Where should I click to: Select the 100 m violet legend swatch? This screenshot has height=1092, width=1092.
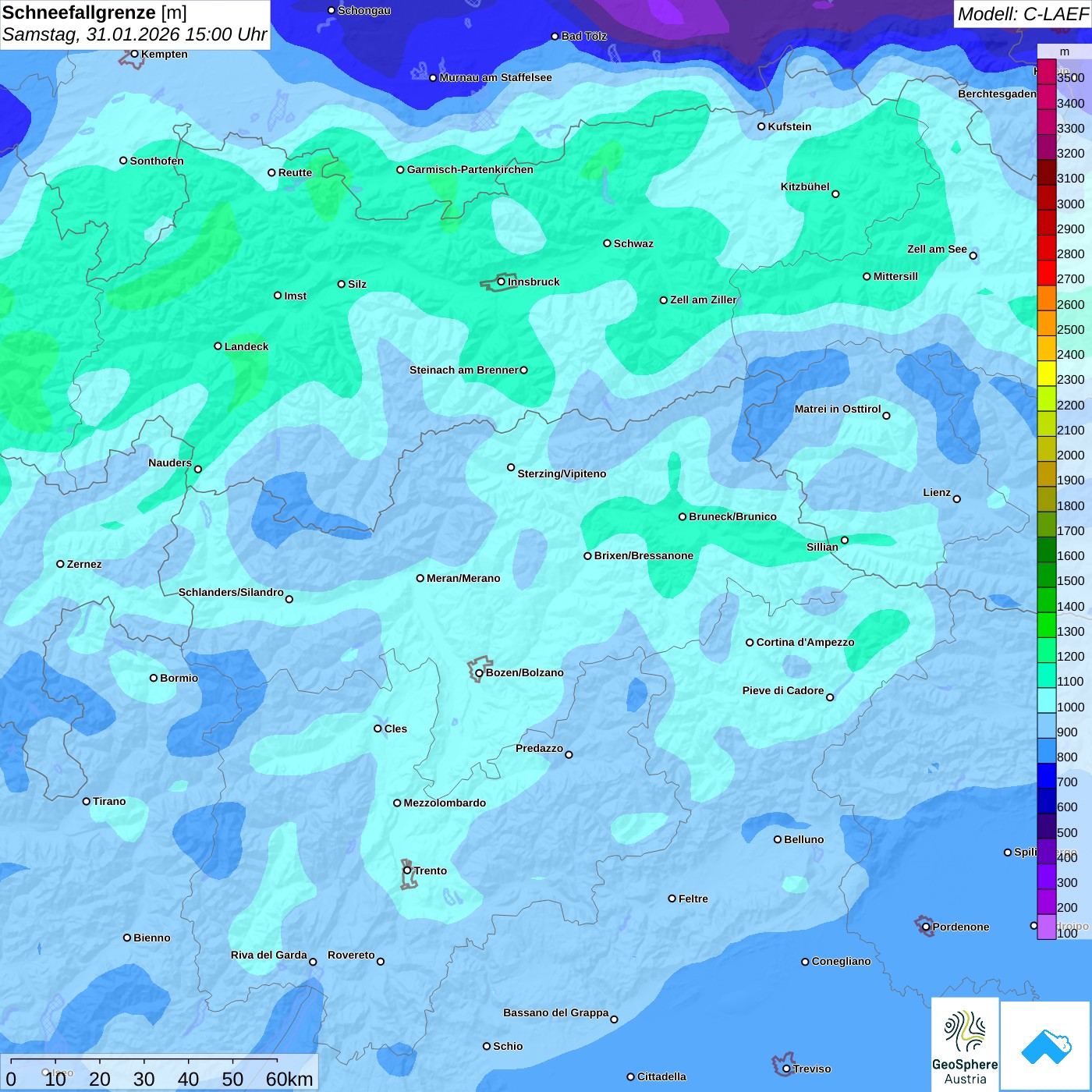pyautogui.click(x=1046, y=927)
